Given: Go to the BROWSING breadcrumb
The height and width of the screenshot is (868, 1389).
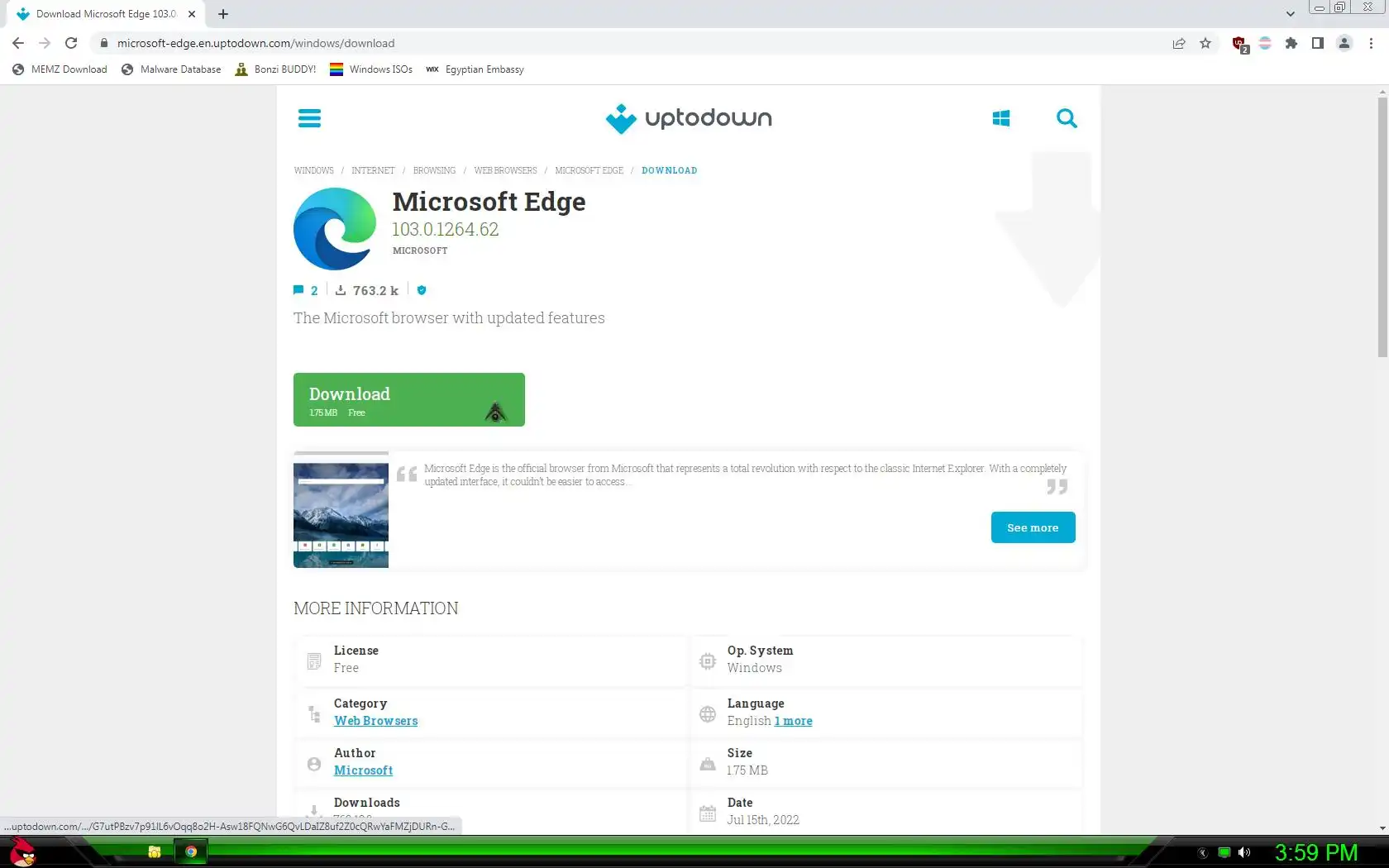Looking at the screenshot, I should coord(435,170).
